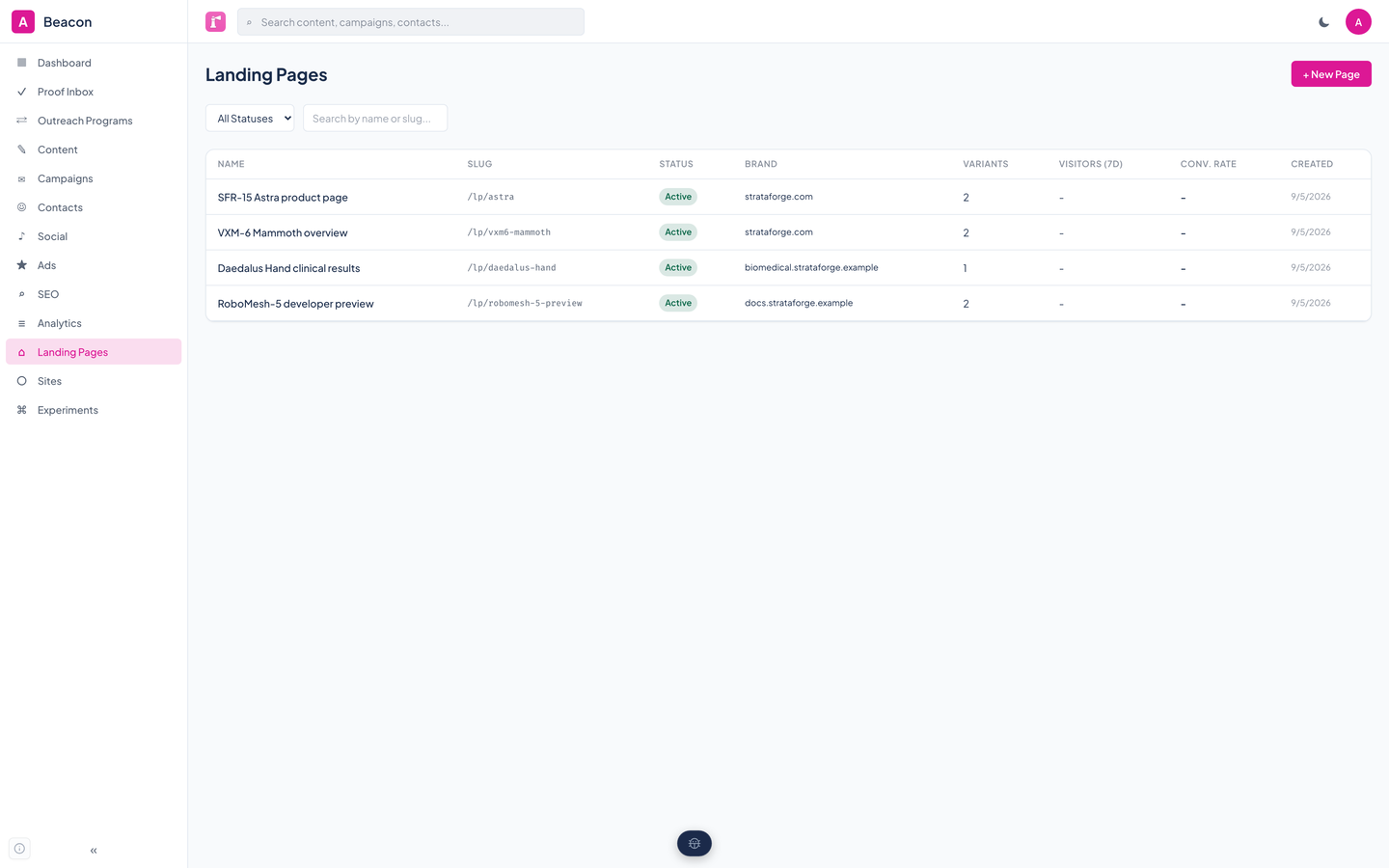Click the Campaigns envelope icon

[21, 178]
